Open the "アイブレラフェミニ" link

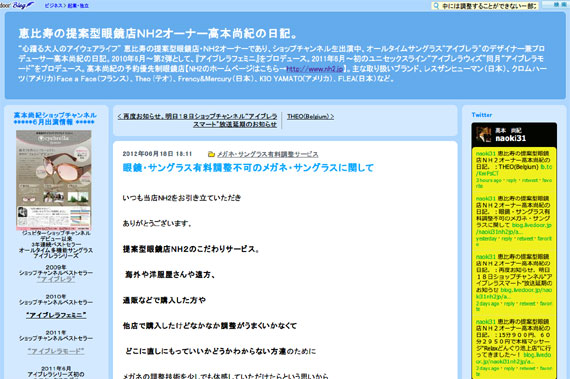56,315
